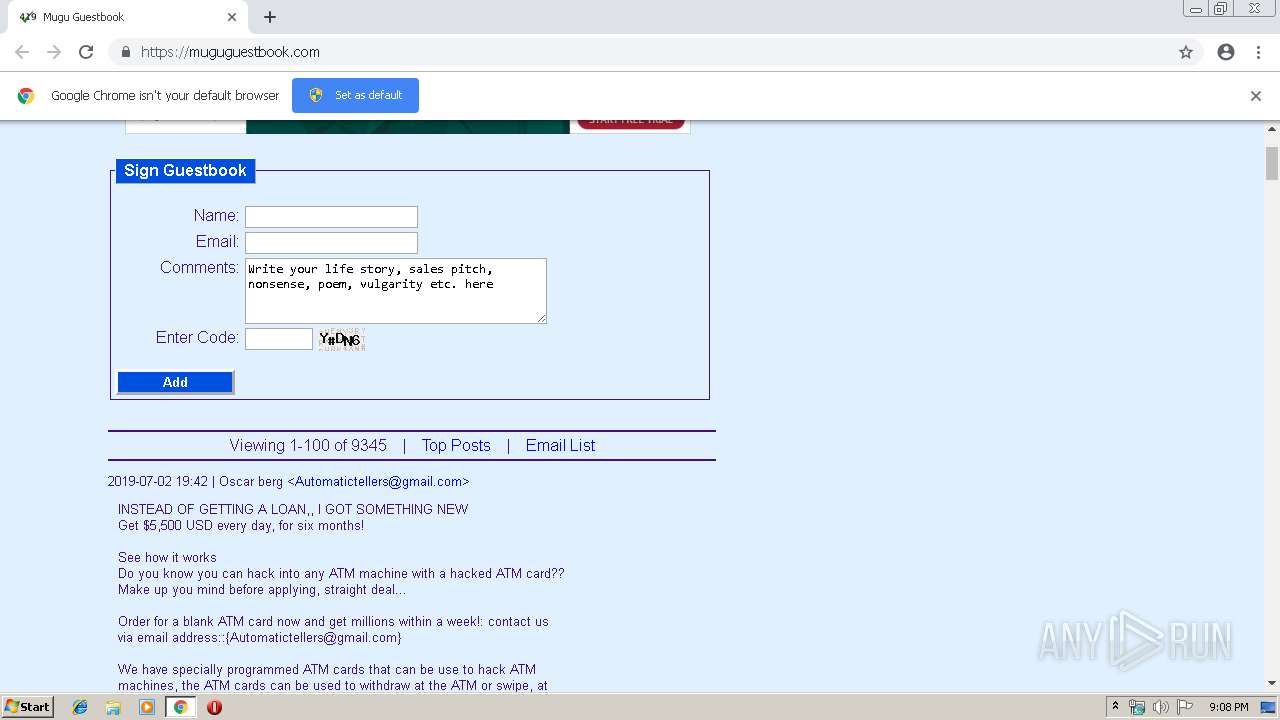Click the scrollbar down arrow
Image resolution: width=1280 pixels, height=720 pixels.
tap(1272, 683)
